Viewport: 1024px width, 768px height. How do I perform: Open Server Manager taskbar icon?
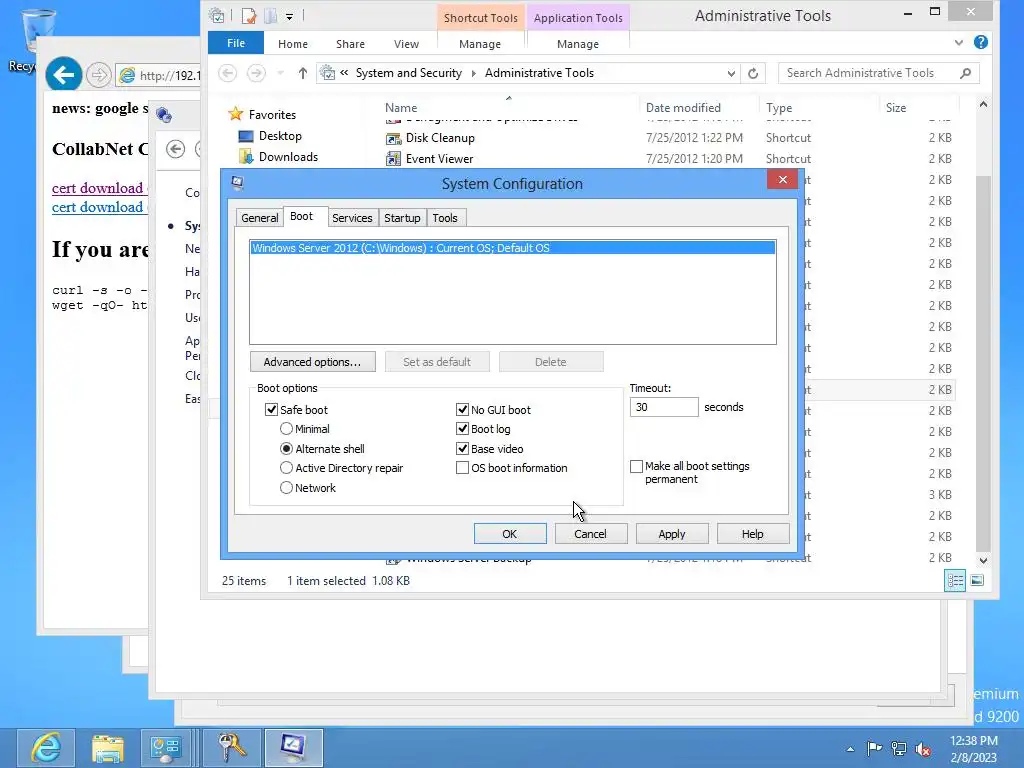click(x=165, y=748)
